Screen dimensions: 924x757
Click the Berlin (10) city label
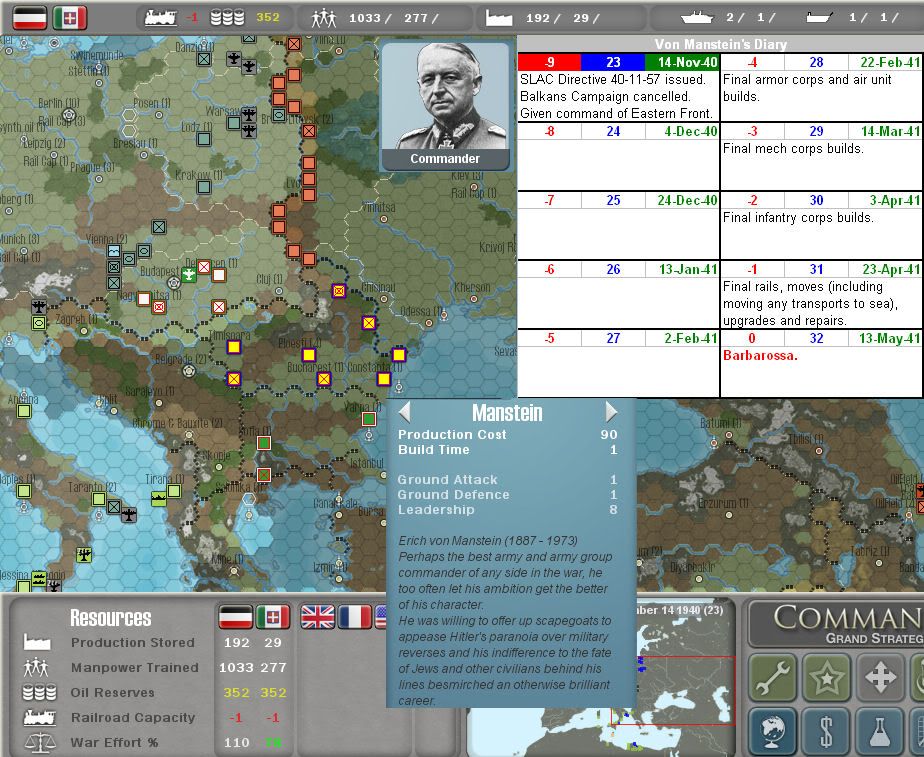(x=59, y=104)
